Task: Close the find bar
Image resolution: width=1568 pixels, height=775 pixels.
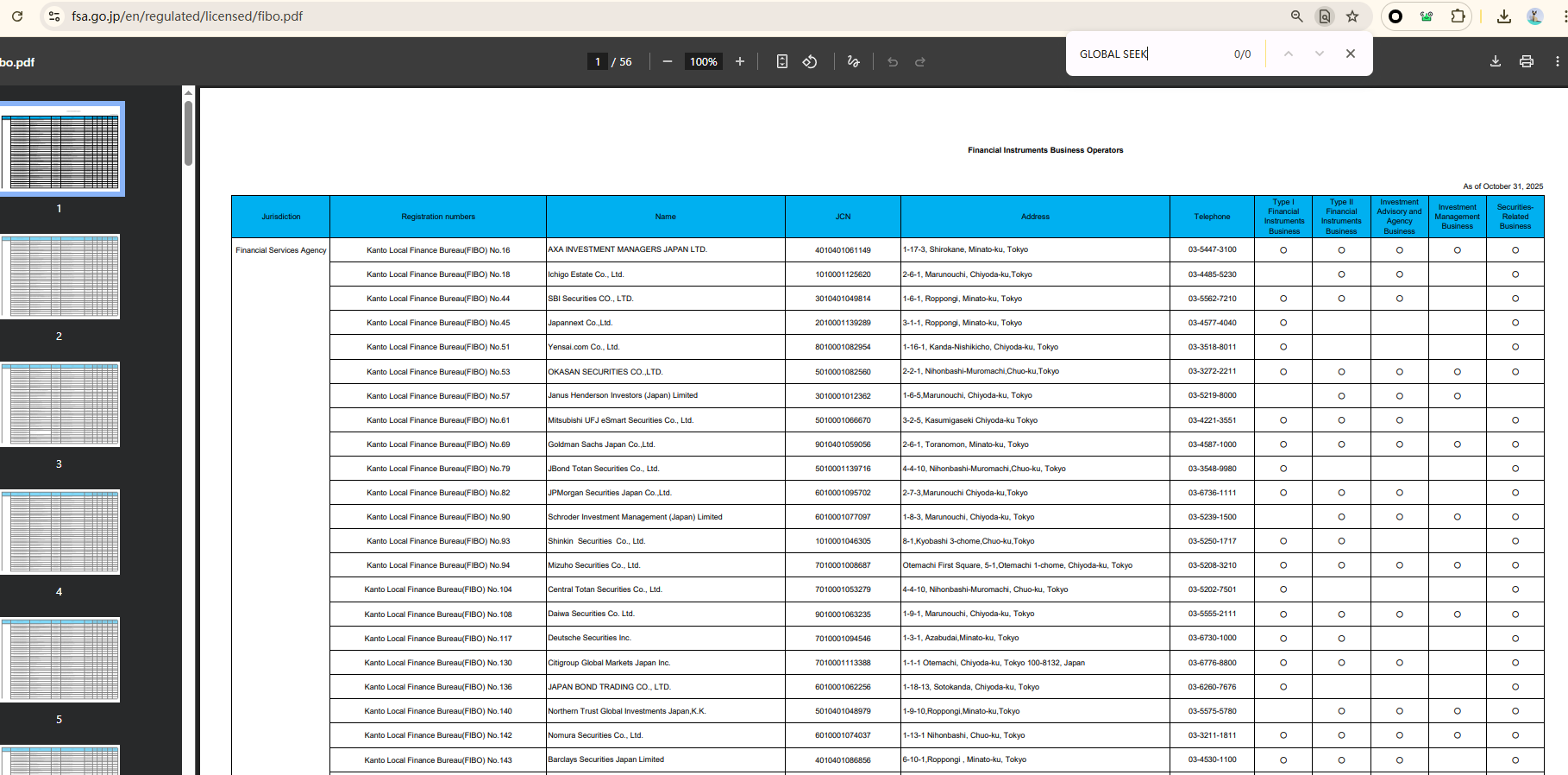Action: (x=1350, y=54)
